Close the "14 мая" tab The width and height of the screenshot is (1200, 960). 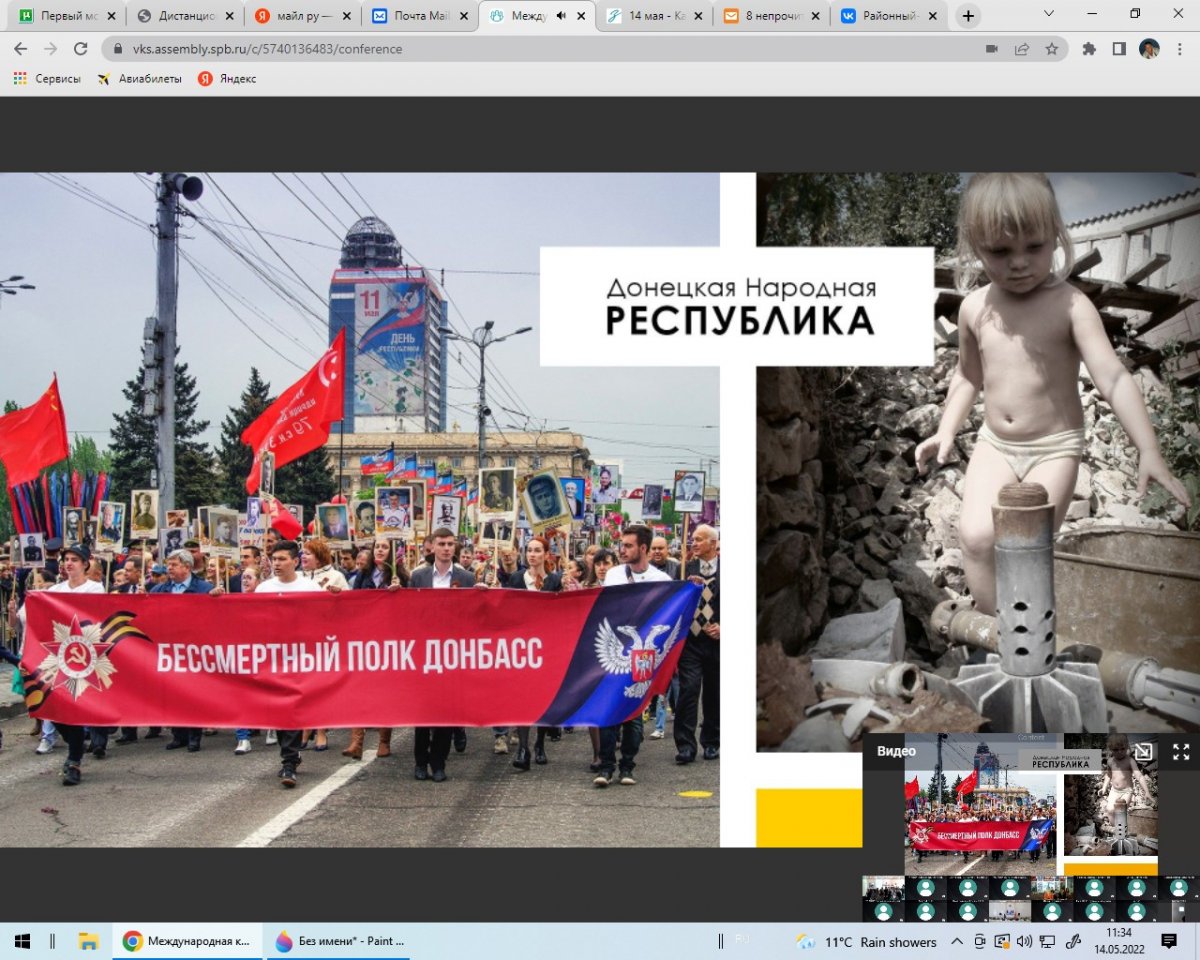[x=697, y=16]
